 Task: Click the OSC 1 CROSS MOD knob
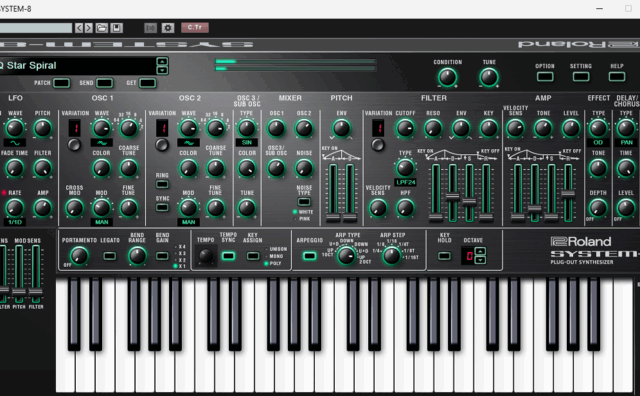click(74, 208)
